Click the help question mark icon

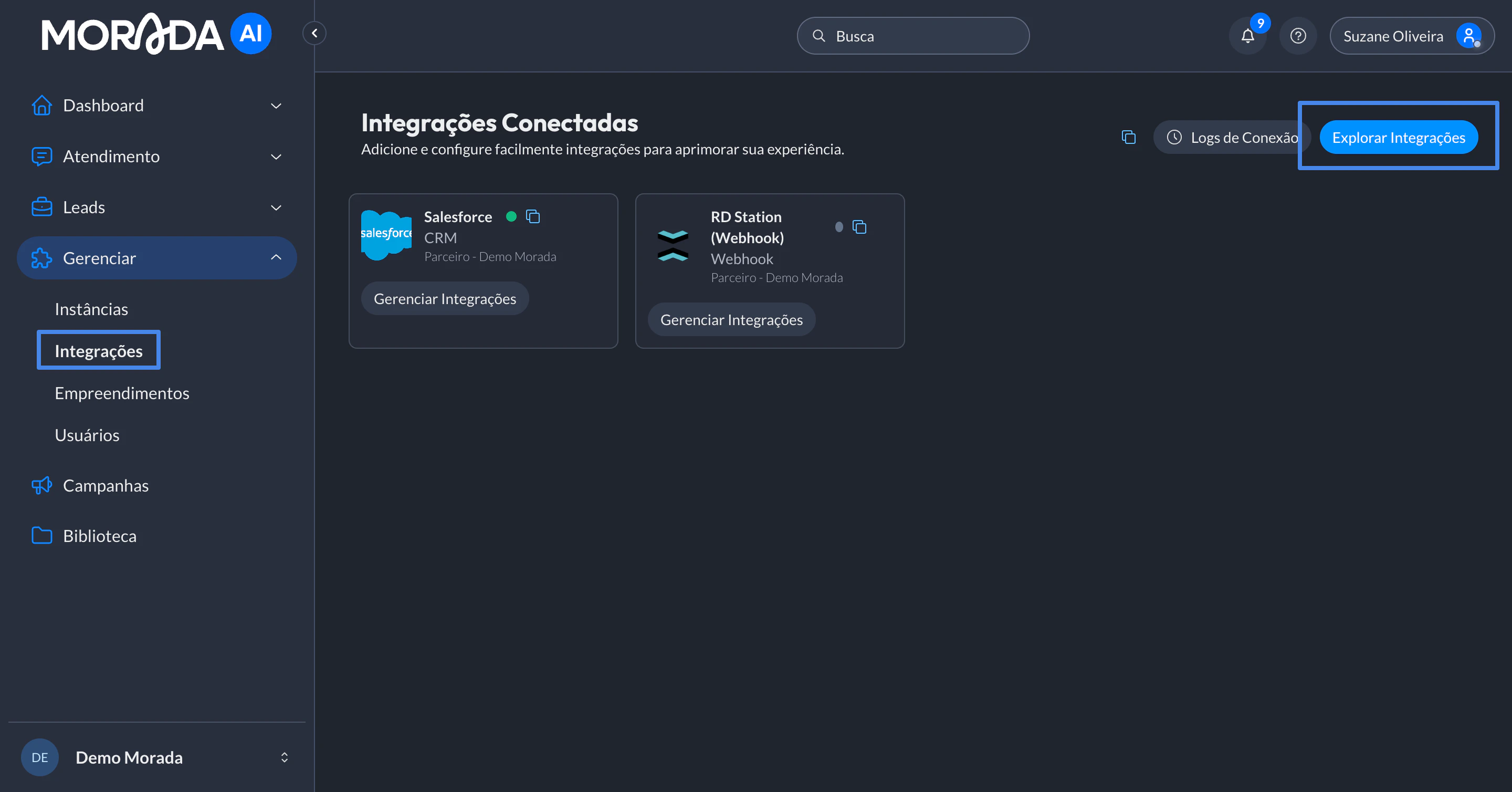click(1298, 35)
